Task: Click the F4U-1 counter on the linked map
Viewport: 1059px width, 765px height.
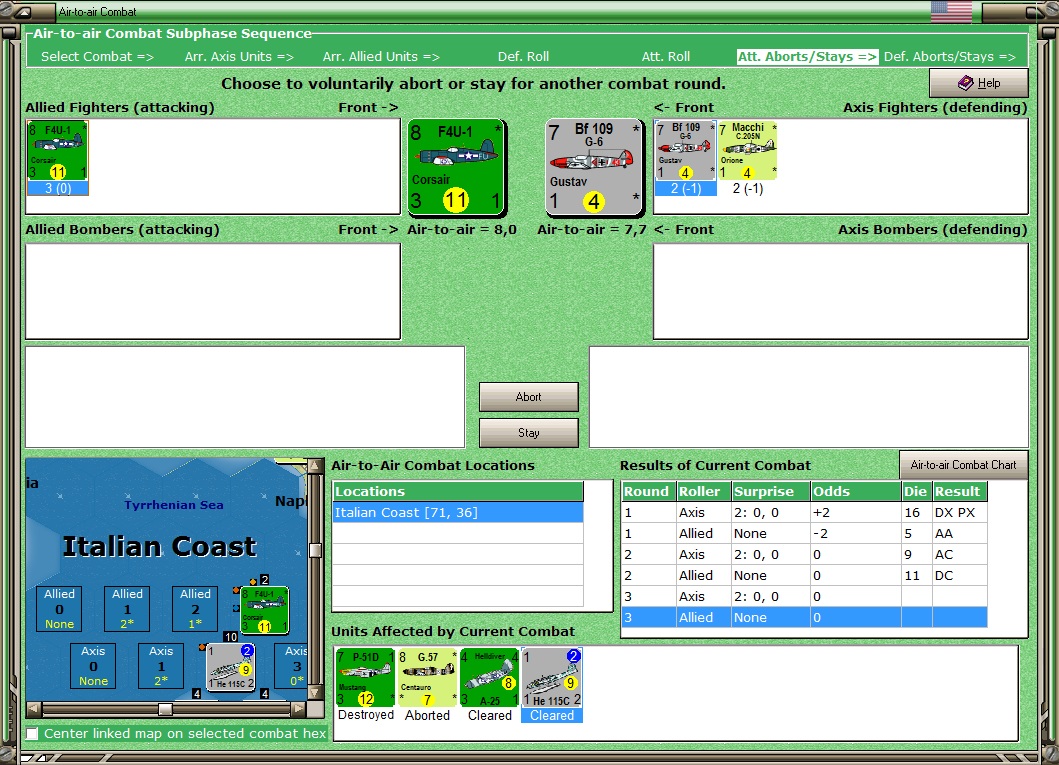Action: tap(264, 610)
